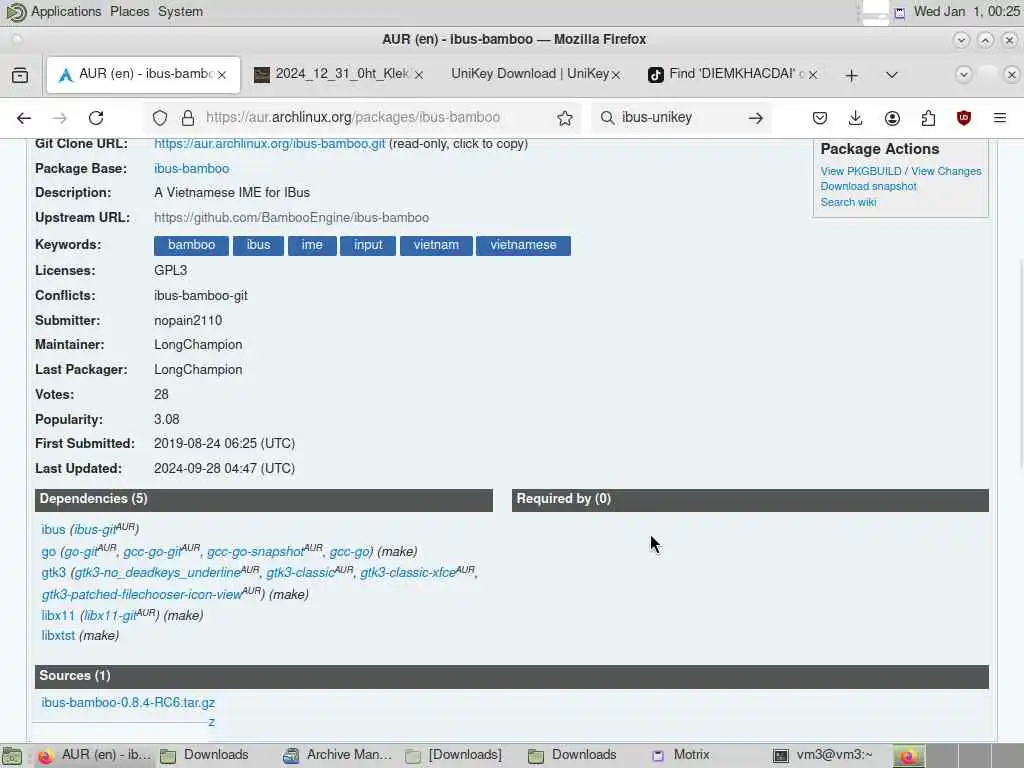Click the search magnifier icon
This screenshot has width=1024, height=768.
click(607, 118)
